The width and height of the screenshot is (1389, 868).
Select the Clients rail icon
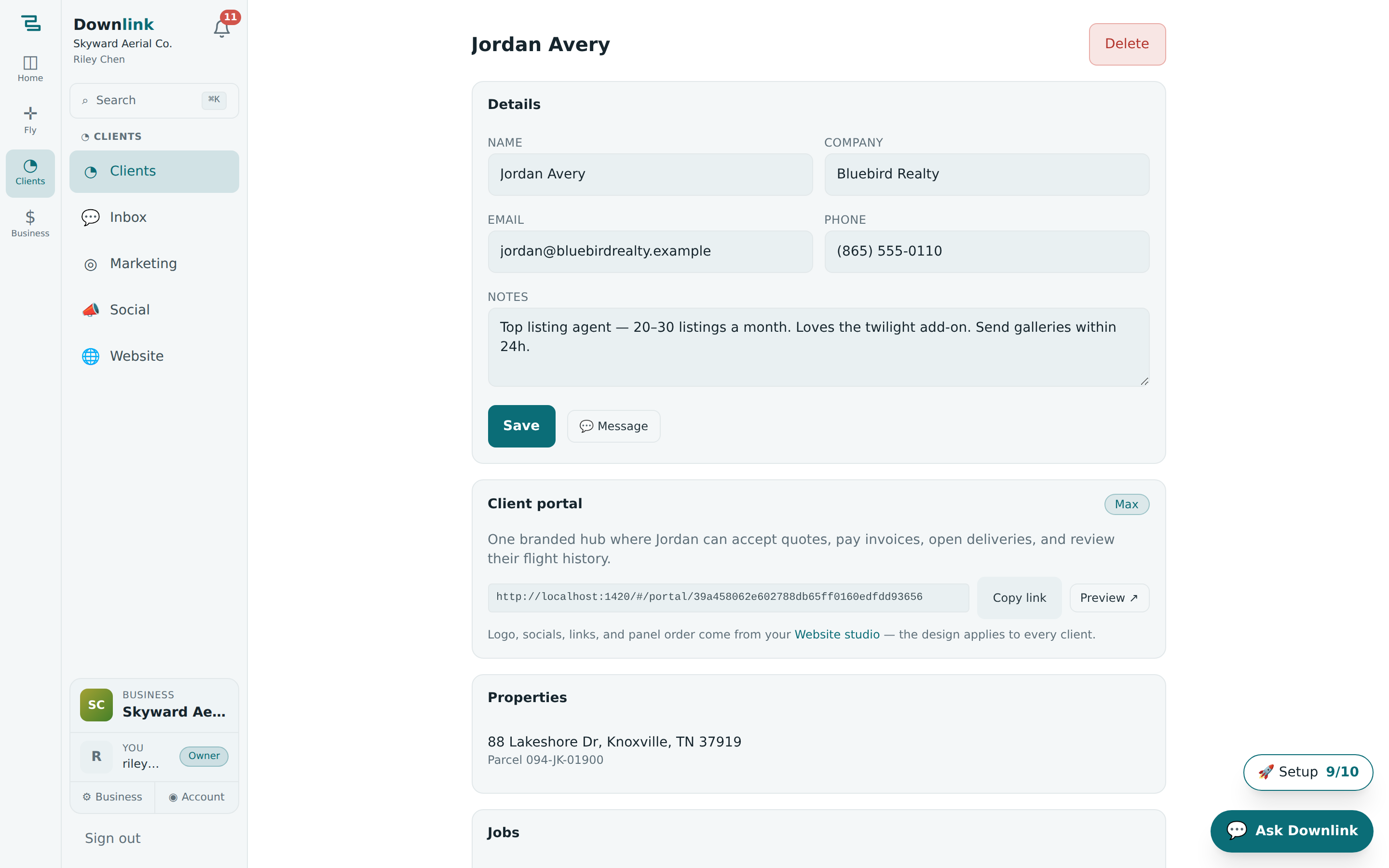tap(30, 174)
